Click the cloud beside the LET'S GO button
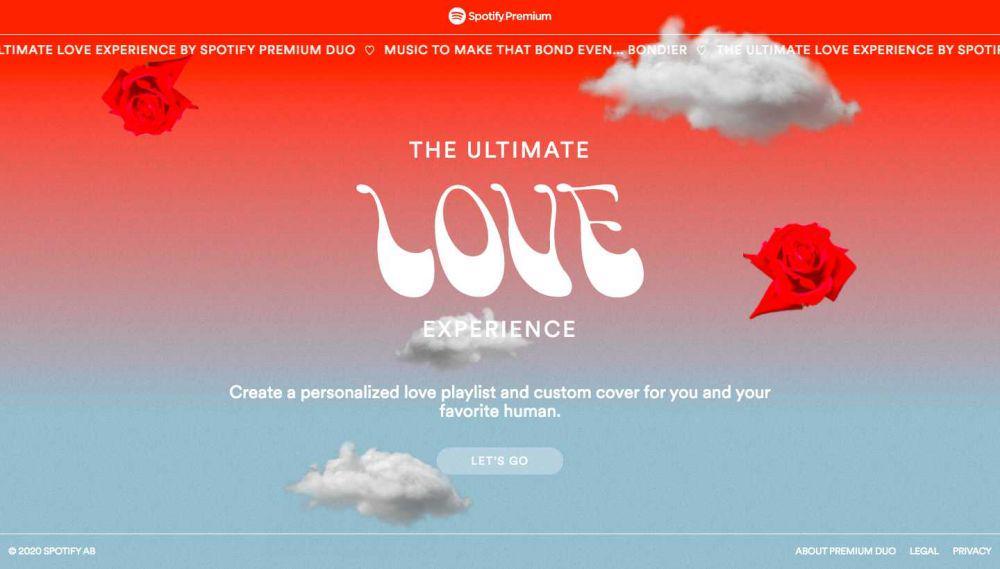 pyautogui.click(x=379, y=484)
